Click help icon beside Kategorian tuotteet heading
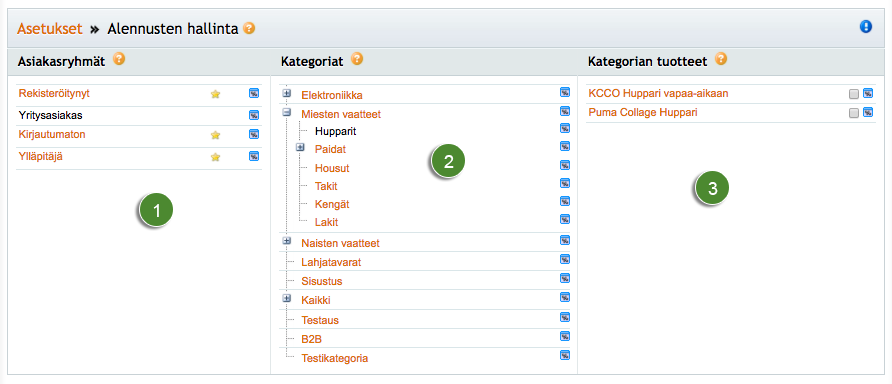Viewport: 892px width, 384px height. coord(721,58)
